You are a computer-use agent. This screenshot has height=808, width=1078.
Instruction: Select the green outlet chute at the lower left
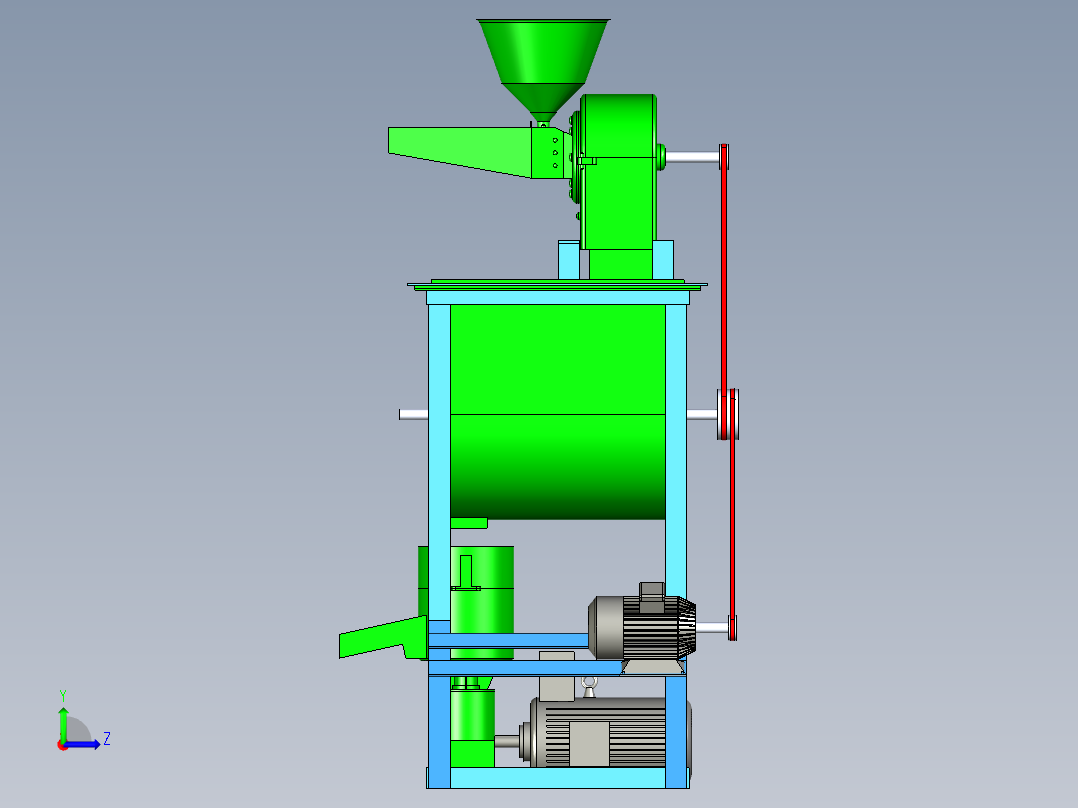382,637
